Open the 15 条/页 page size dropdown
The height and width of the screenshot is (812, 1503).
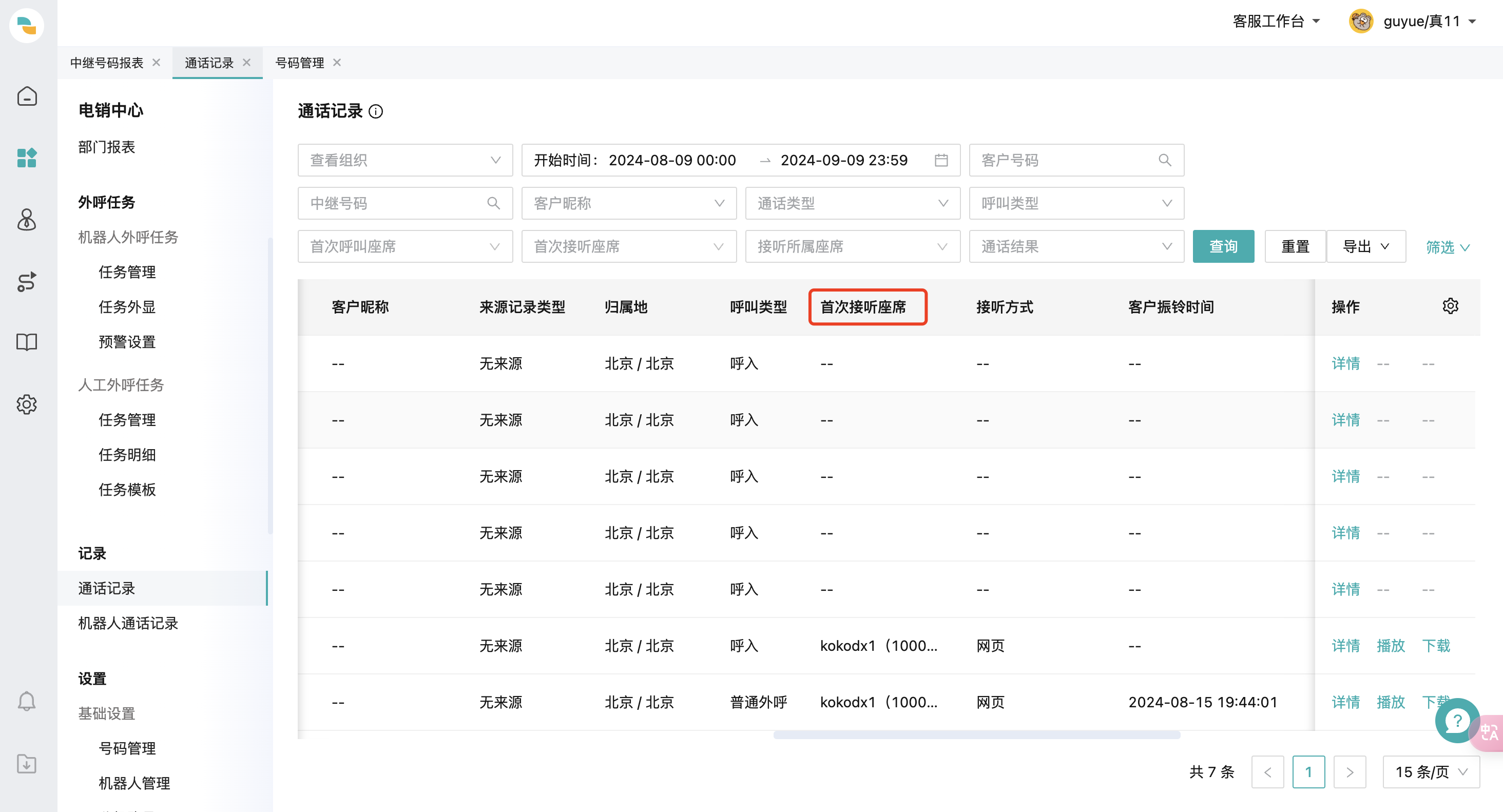(1431, 772)
